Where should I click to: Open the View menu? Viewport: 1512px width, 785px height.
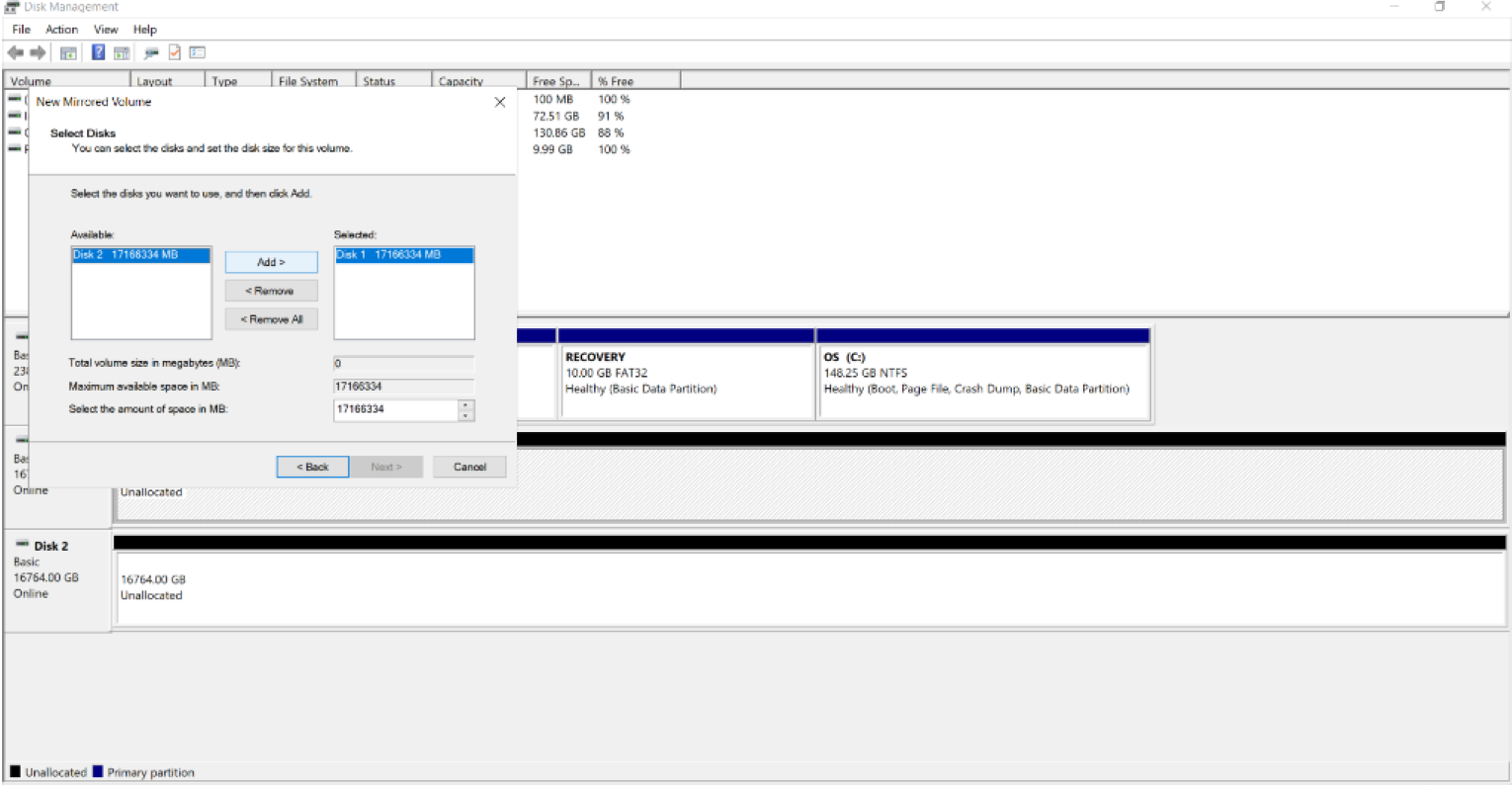click(x=106, y=30)
